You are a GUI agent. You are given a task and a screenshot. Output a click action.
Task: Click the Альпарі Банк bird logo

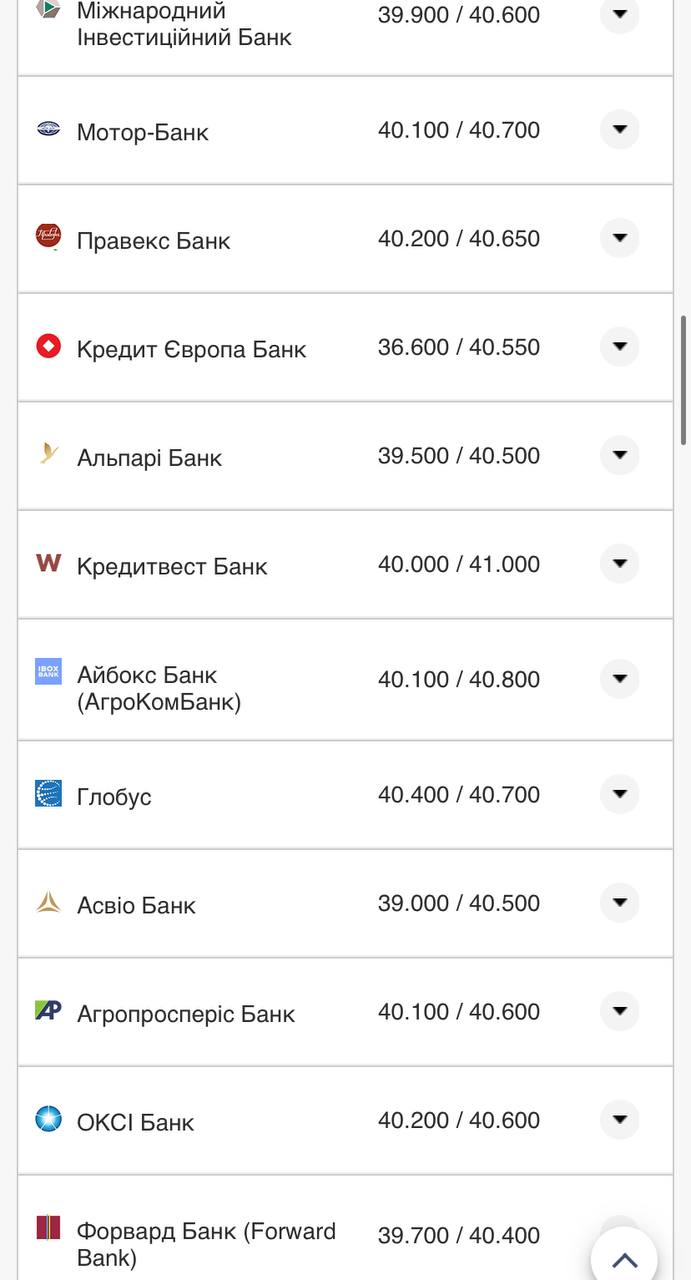[48, 454]
